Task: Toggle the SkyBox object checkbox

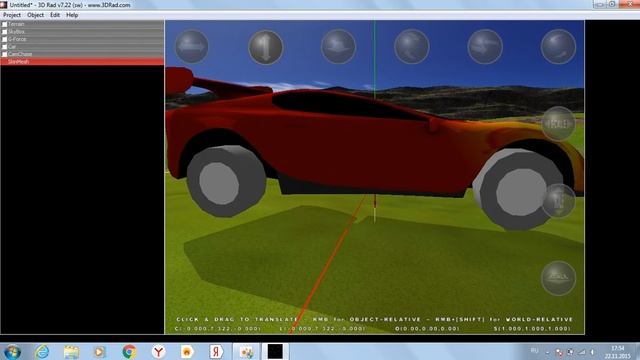Action: (4, 32)
